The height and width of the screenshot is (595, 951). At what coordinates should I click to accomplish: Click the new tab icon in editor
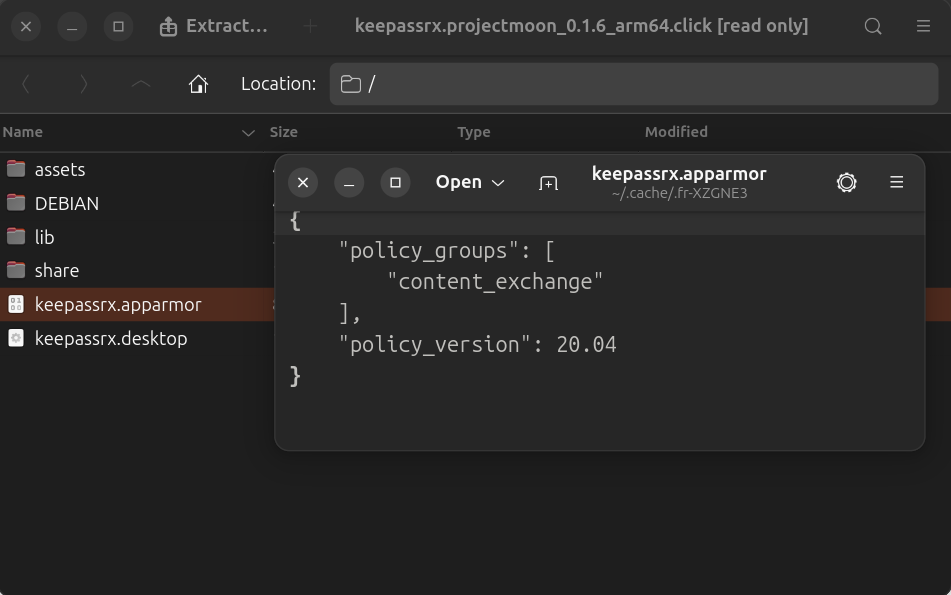(548, 183)
